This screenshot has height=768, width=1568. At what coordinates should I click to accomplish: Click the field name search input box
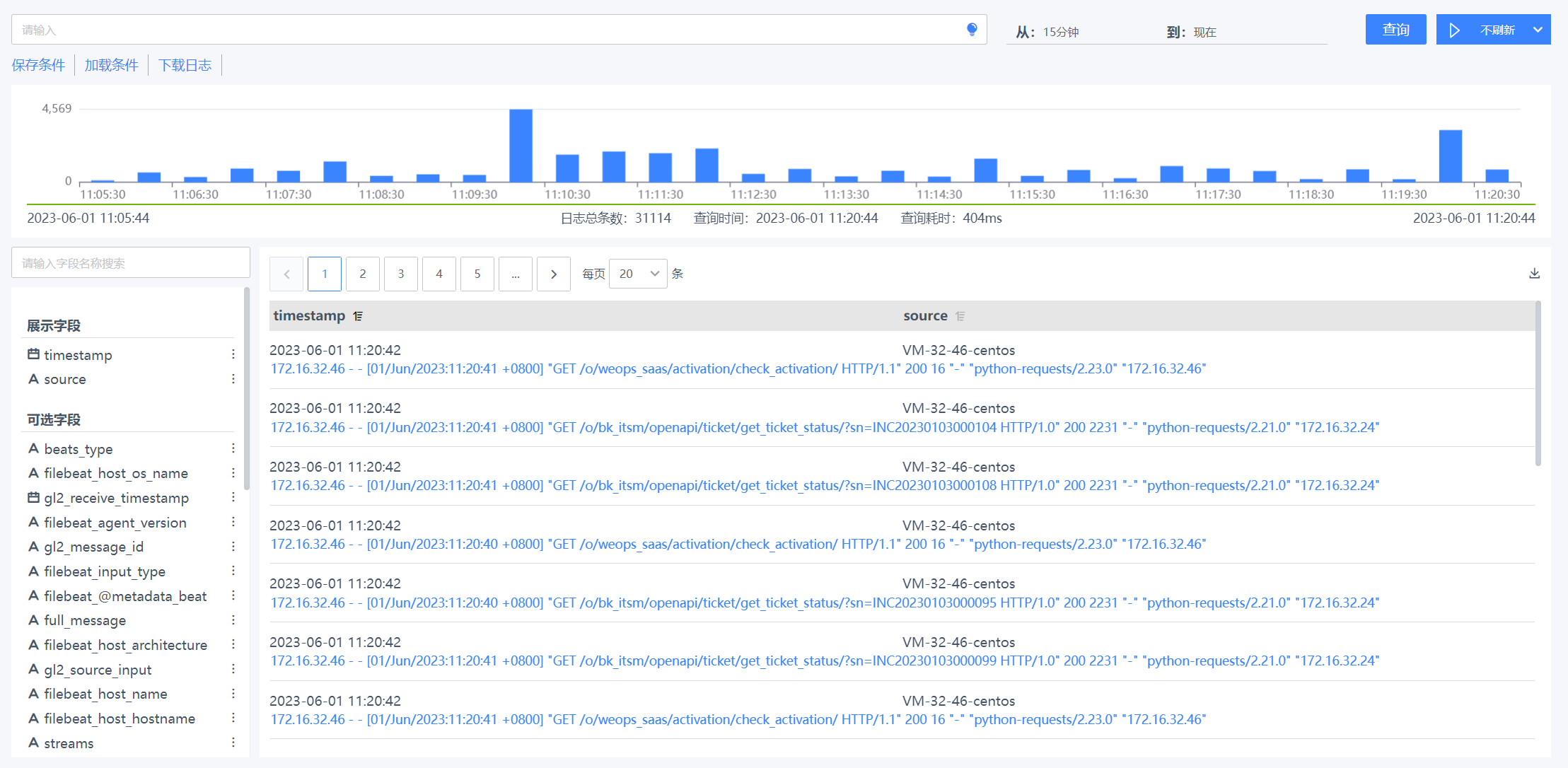click(131, 263)
